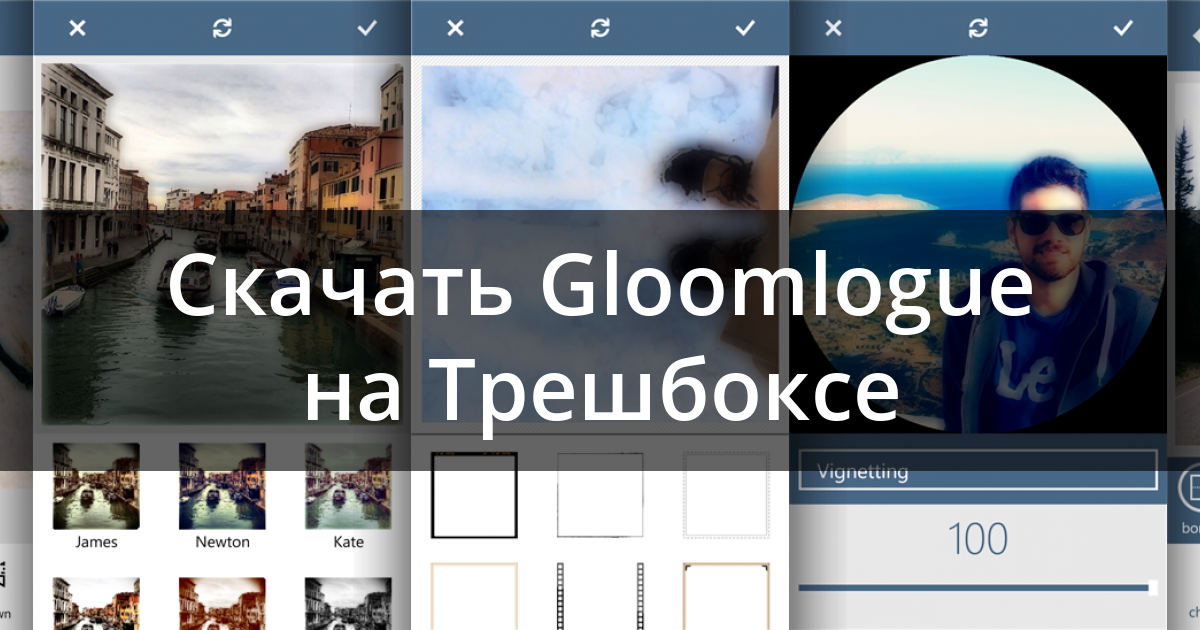
Task: Cancel editing with X on filters screen
Action: pos(77,28)
